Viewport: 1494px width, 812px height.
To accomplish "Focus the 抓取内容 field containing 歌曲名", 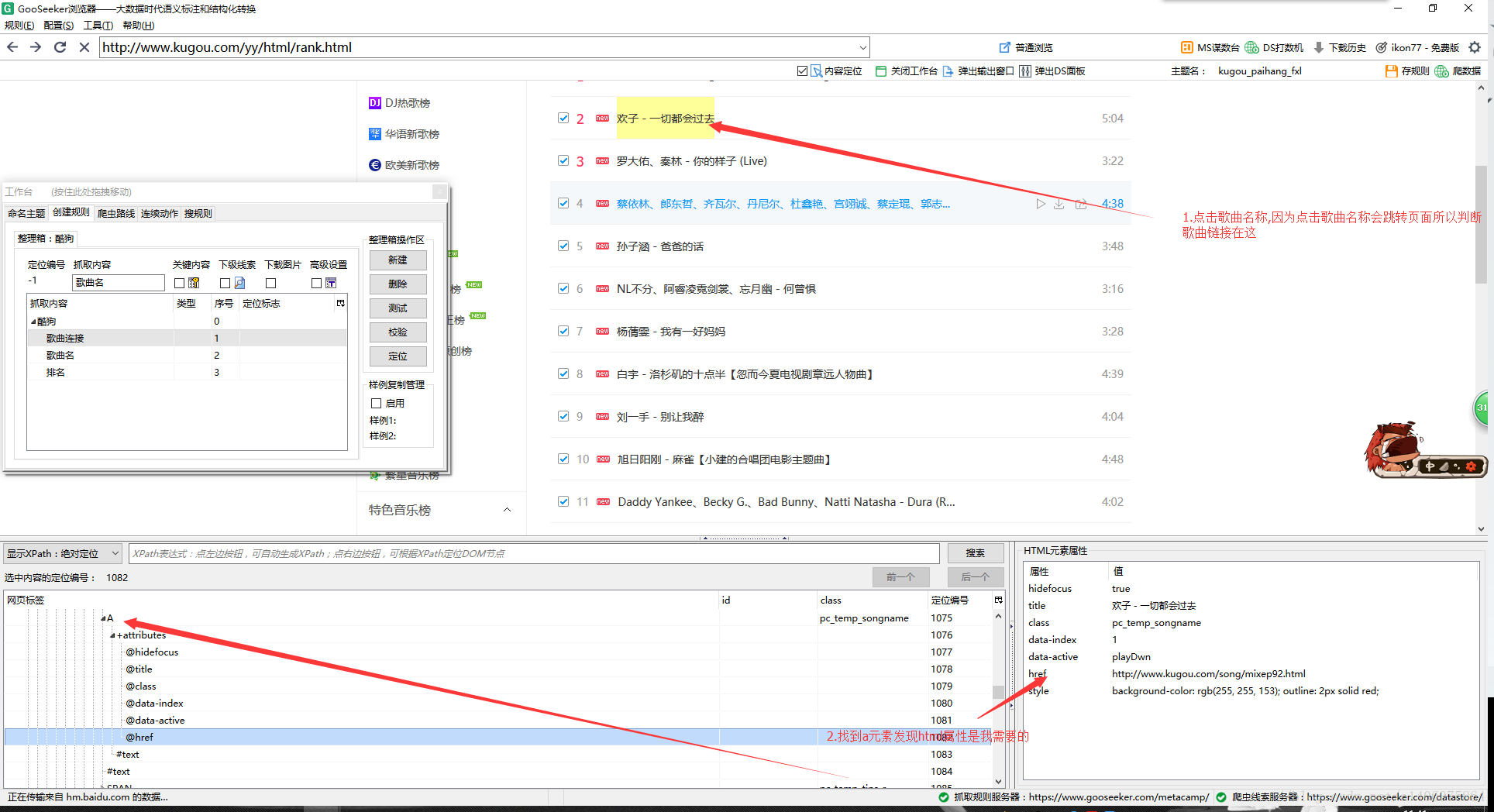I will [119, 283].
